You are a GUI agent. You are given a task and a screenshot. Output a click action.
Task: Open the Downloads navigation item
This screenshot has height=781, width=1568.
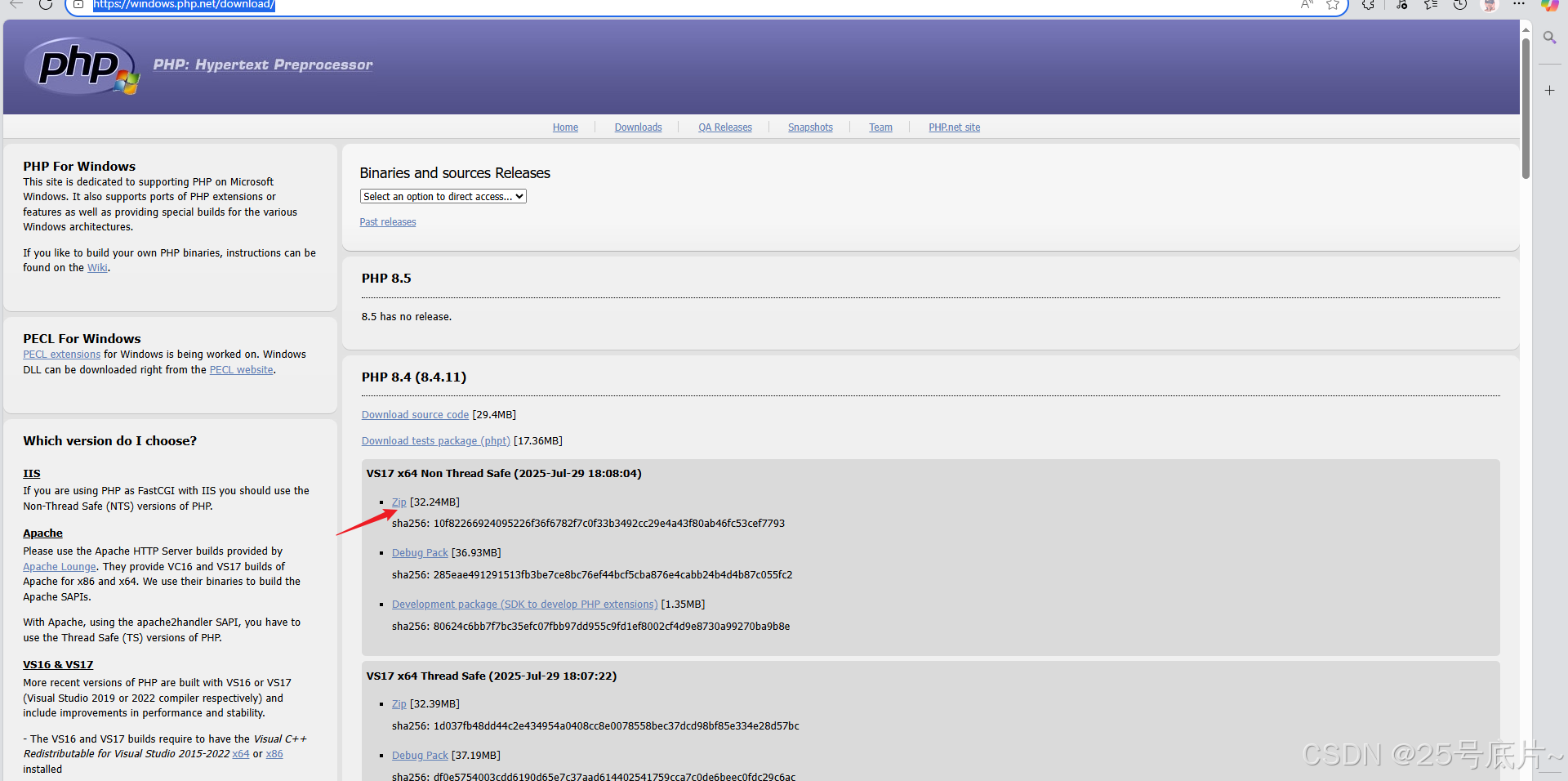coord(638,127)
